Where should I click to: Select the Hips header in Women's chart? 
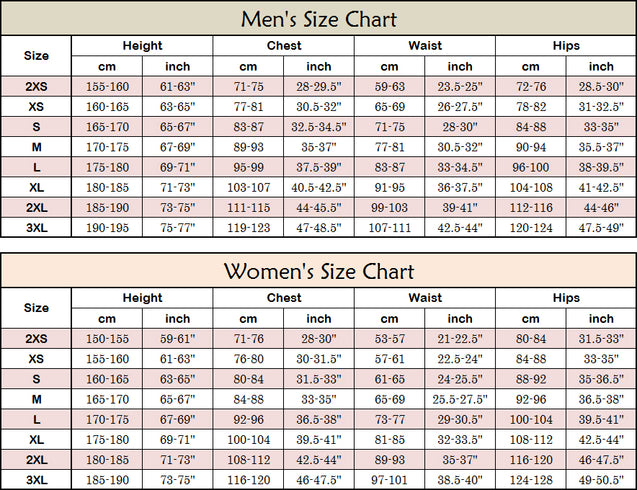[x=566, y=298]
